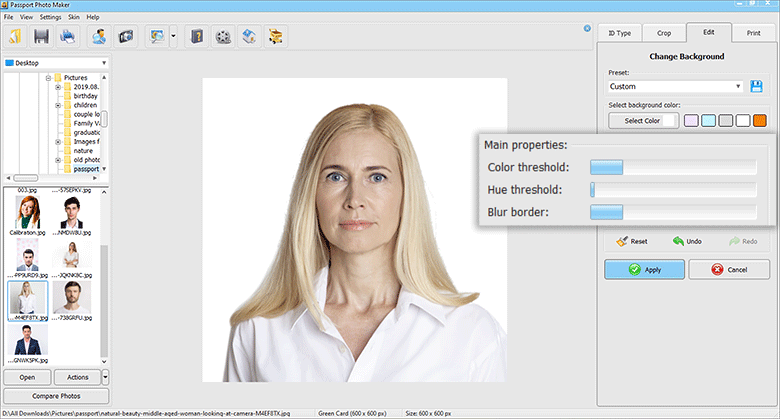780x419 pixels.
Task: Select the nature folder
Action: point(83,151)
